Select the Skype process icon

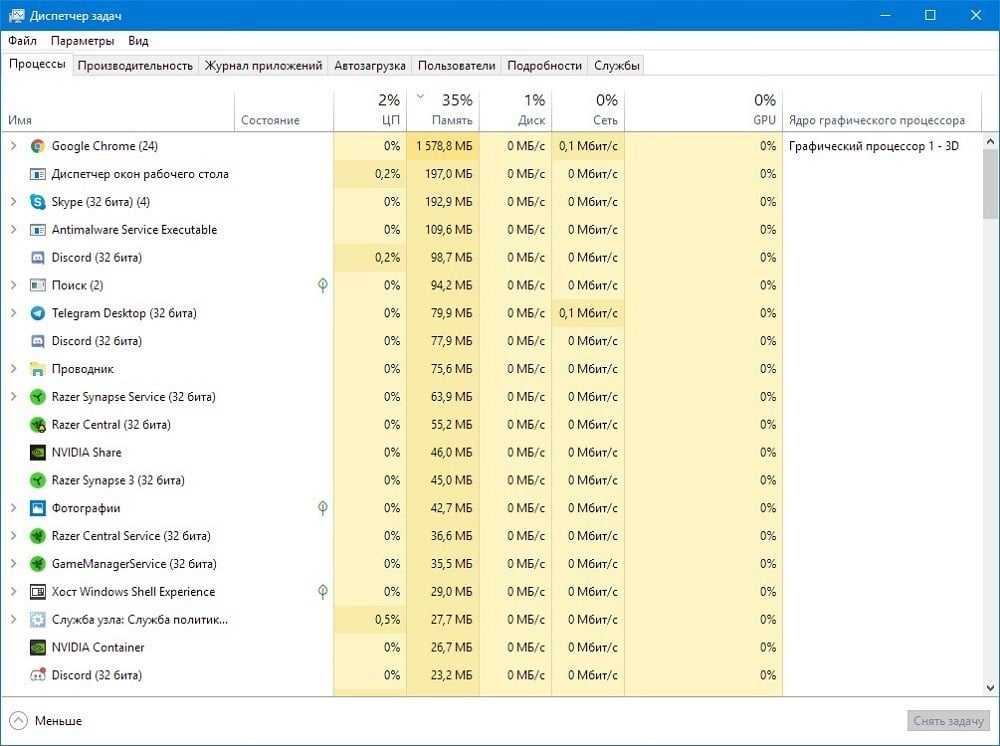[x=38, y=202]
